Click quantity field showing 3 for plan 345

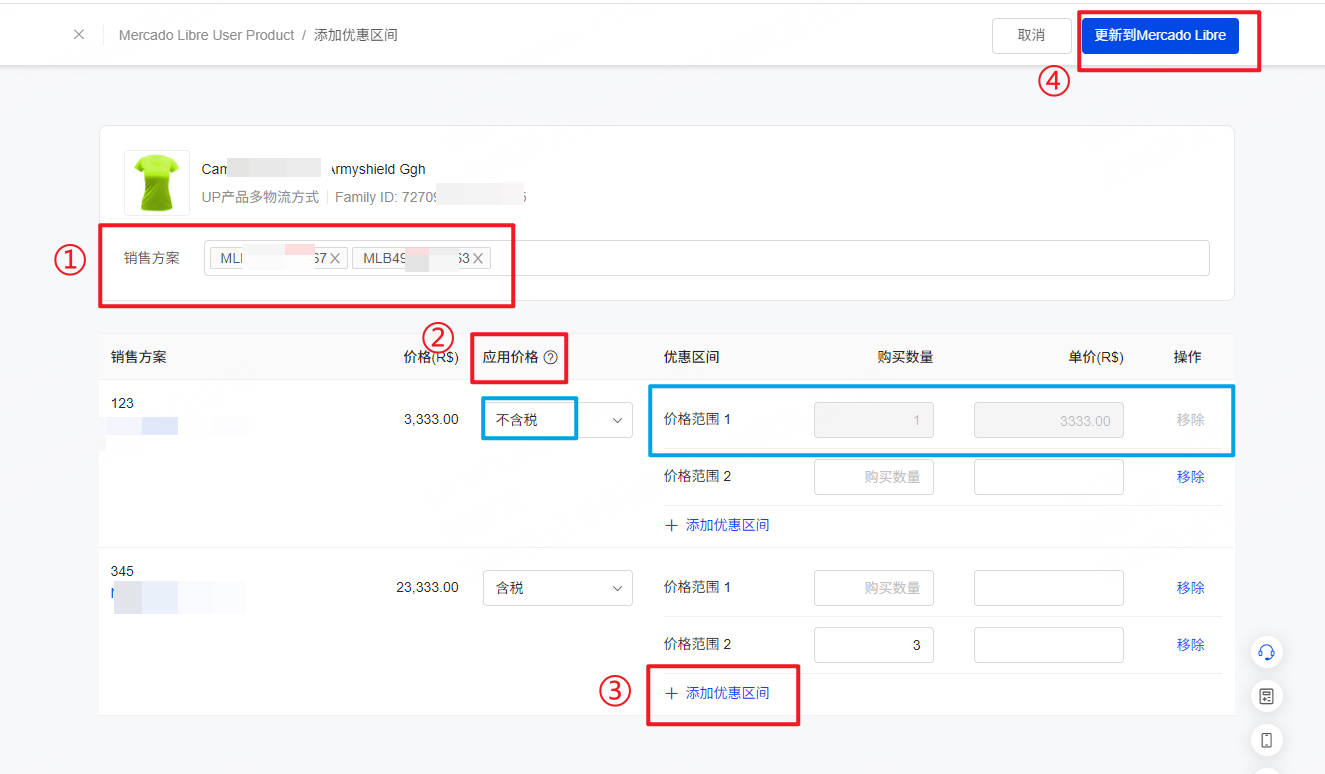point(873,645)
